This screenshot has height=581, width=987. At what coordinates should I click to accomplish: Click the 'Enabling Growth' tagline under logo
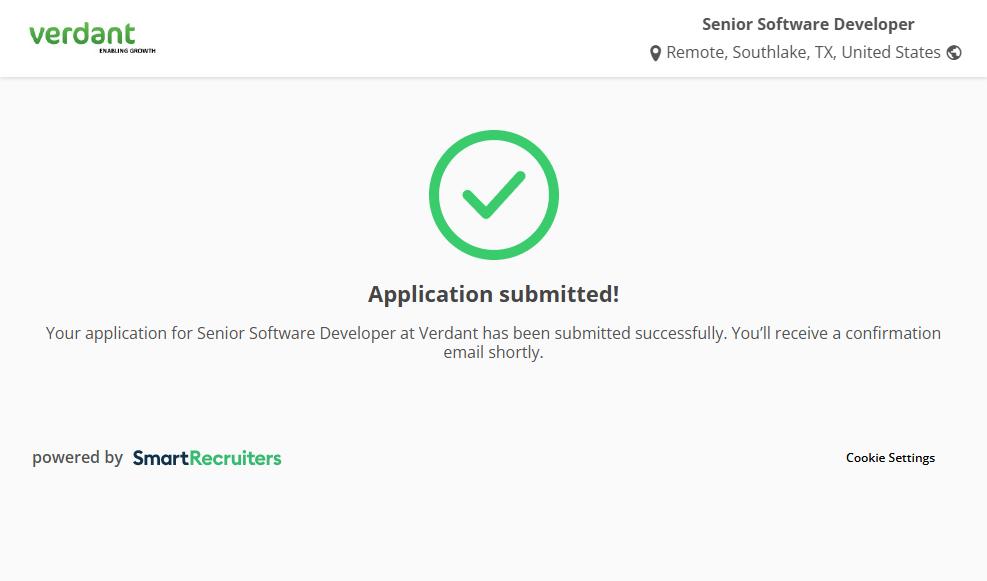tap(127, 50)
